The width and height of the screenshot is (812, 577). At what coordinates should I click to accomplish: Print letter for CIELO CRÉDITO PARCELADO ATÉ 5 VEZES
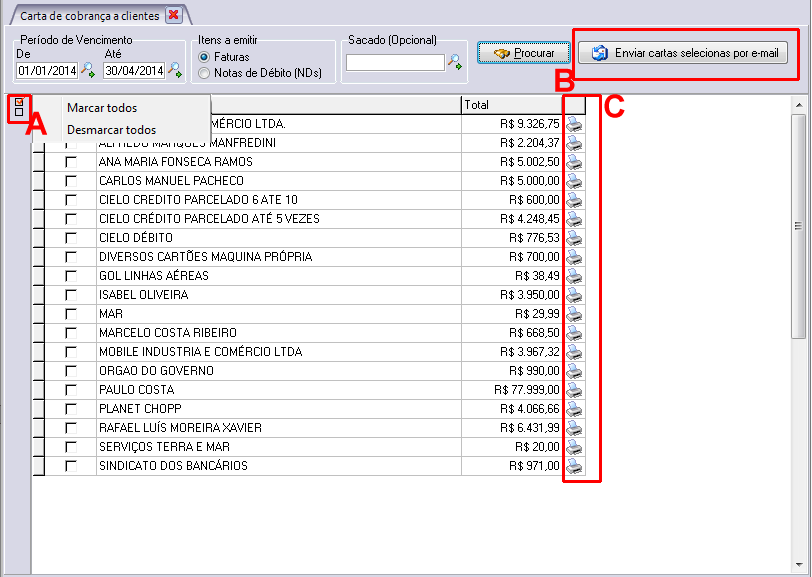574,219
